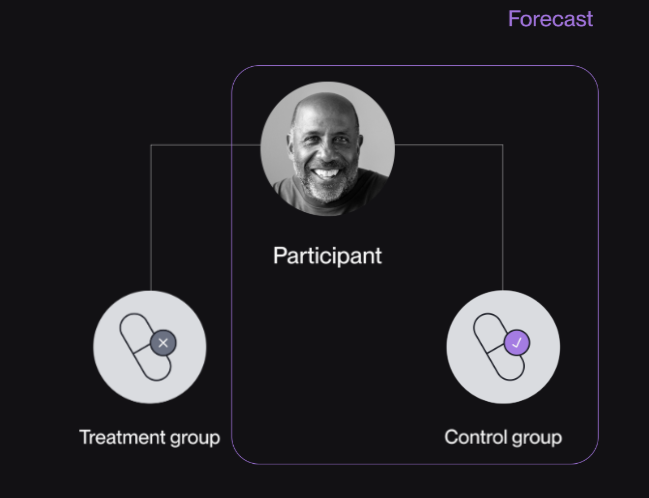Screen dimensions: 649x498
Task: Click the line connecting Participant to Control group
Action: pyautogui.click(x=502, y=220)
